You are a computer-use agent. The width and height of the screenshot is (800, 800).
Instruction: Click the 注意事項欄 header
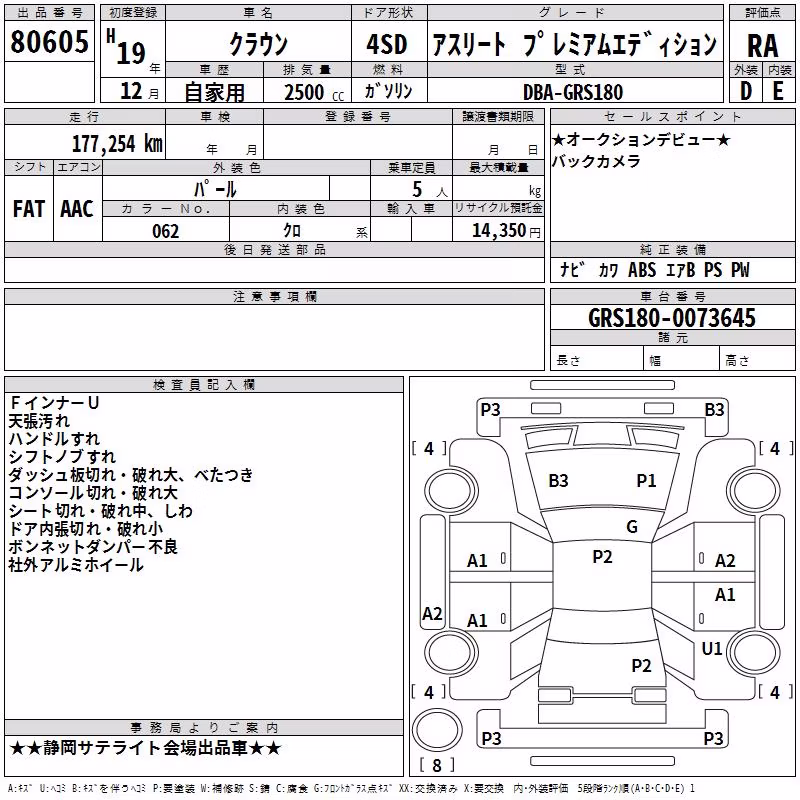point(274,296)
